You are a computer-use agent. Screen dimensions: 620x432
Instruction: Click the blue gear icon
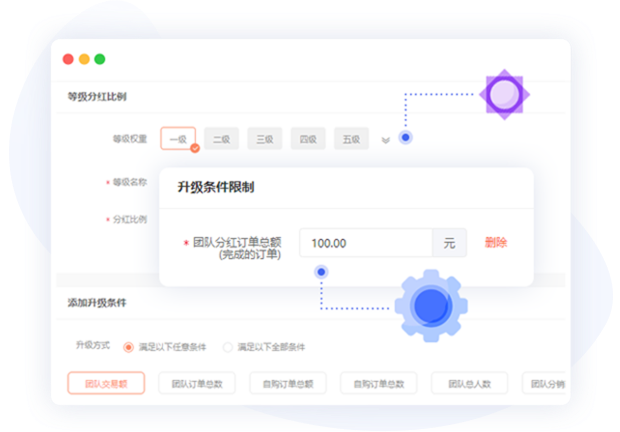(431, 305)
